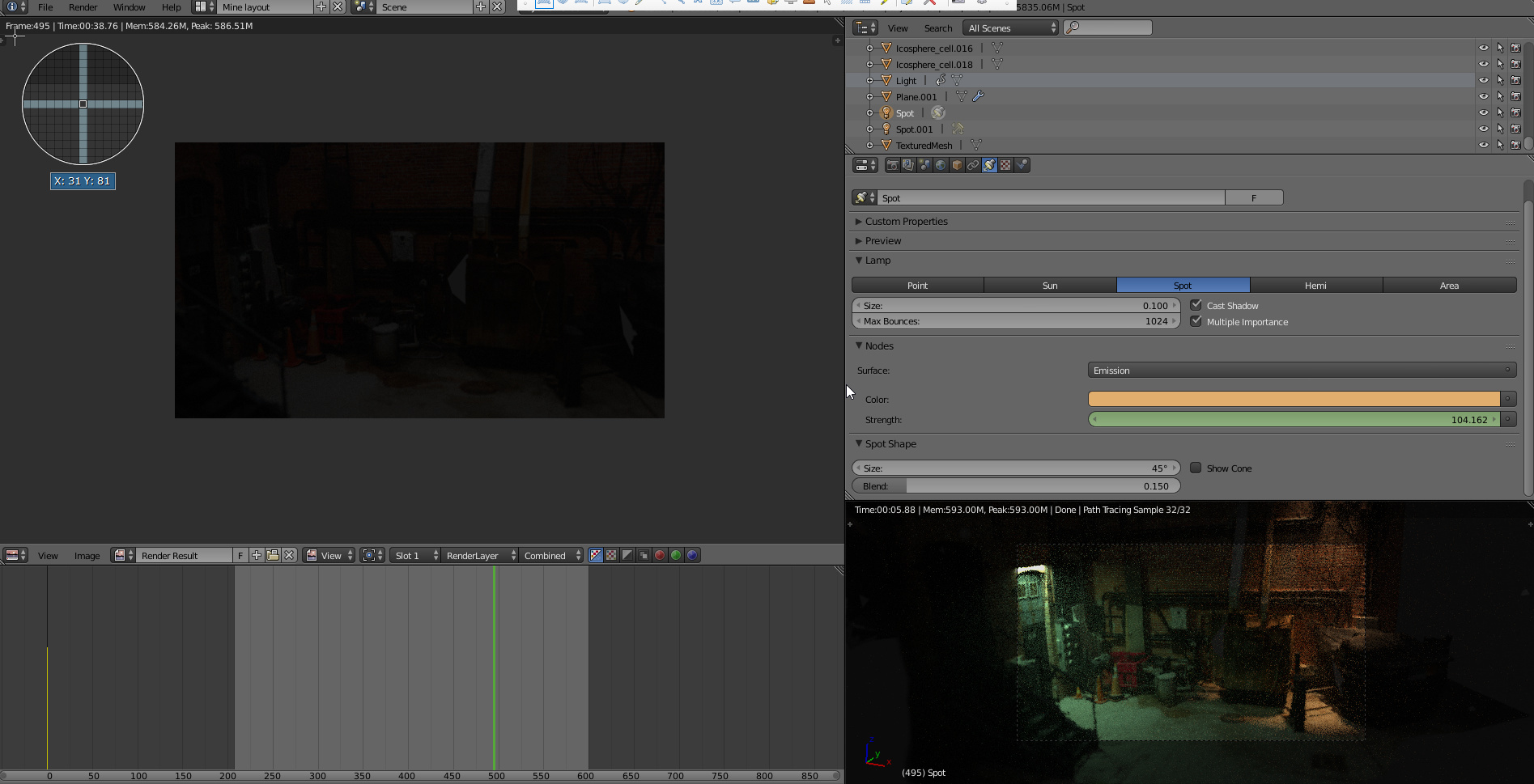Unlink Render Result with X icon

coord(289,555)
